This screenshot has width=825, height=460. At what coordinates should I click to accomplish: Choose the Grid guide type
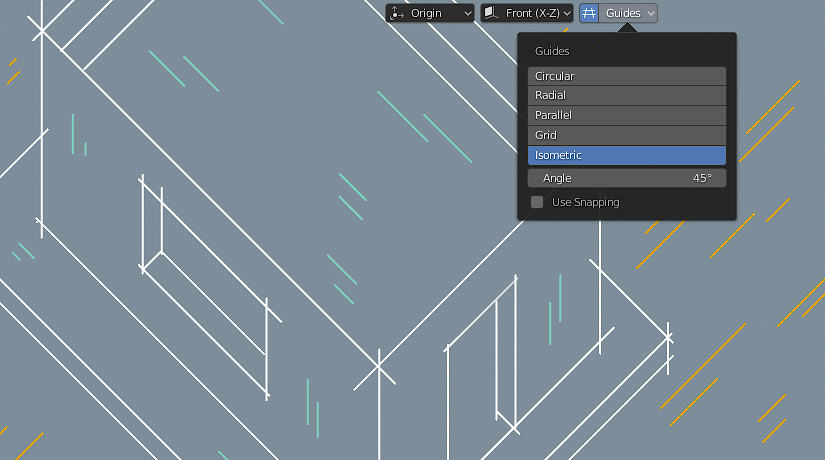coord(626,135)
